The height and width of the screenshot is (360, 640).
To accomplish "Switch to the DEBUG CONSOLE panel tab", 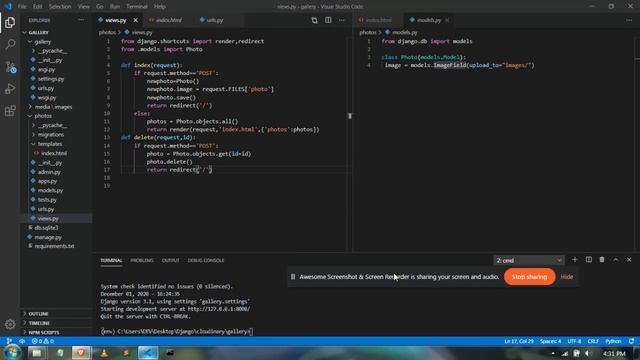I will 206,260.
